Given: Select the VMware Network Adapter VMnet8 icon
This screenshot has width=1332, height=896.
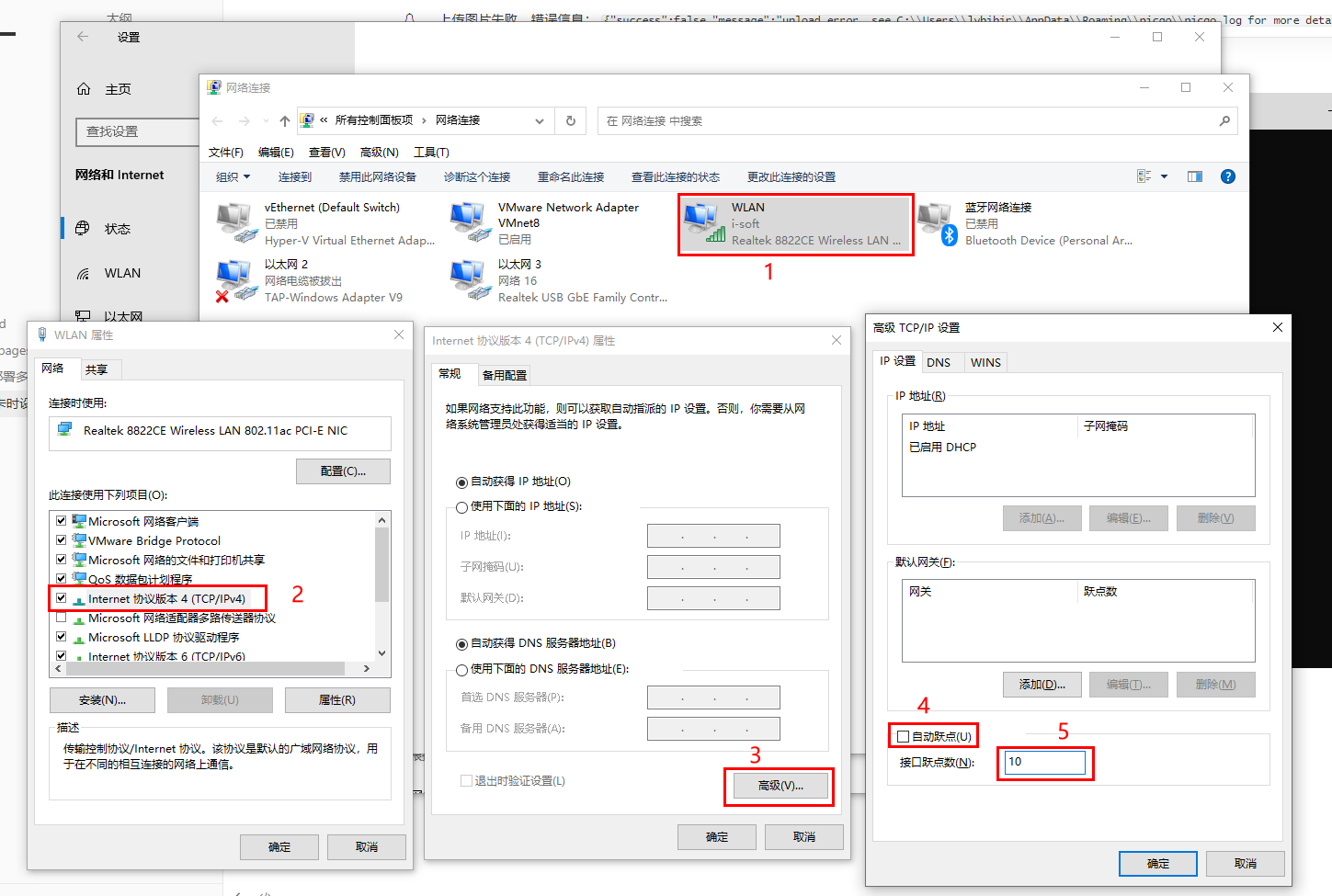Looking at the screenshot, I should [470, 223].
